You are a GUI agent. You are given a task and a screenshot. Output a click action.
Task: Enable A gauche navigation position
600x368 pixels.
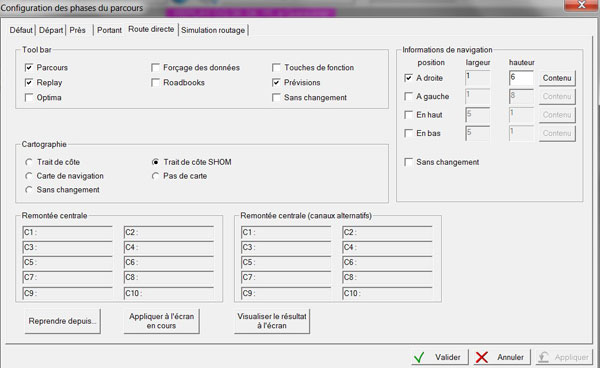(408, 96)
